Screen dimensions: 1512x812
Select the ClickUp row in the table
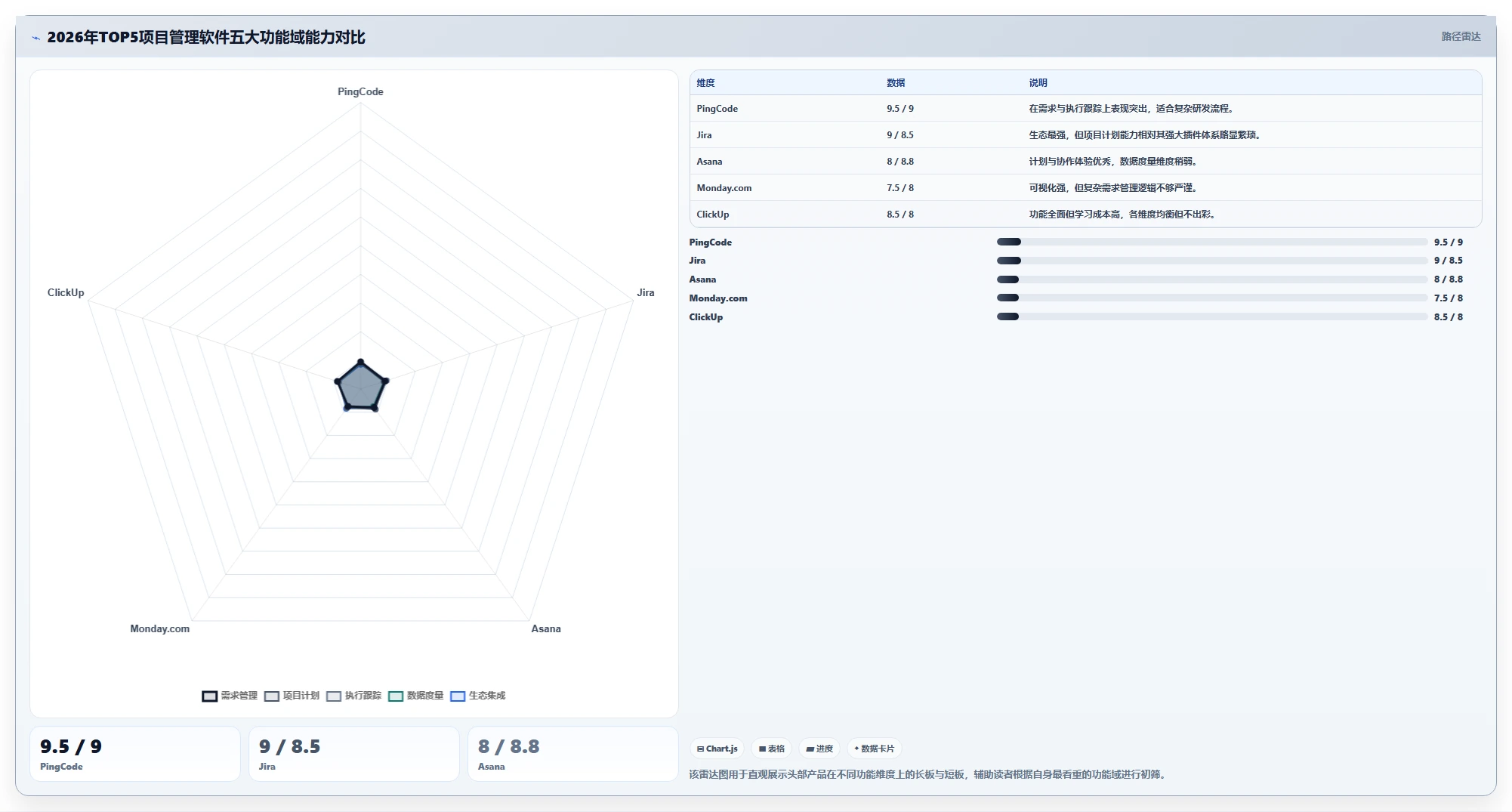[1085, 215]
